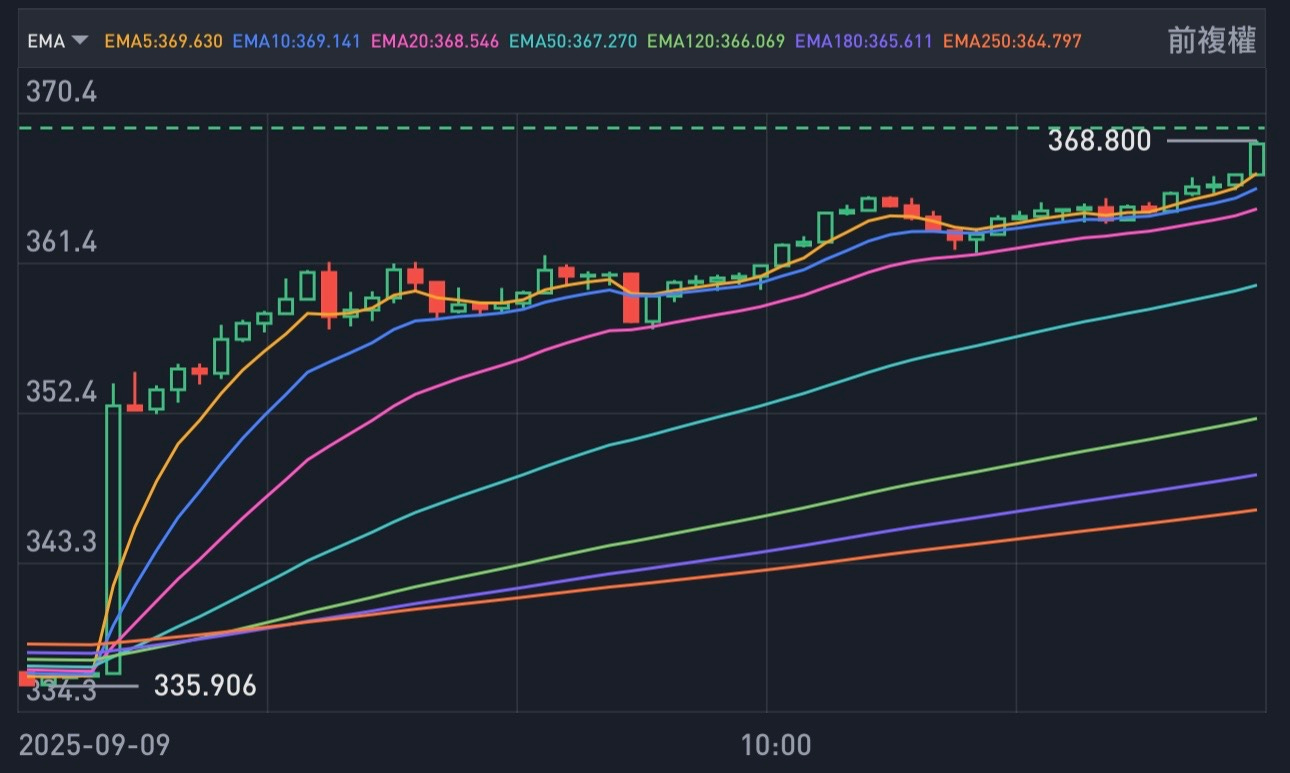Click the latest green candlestick at the chart's right edge
1290x773 pixels.
coord(1257,159)
